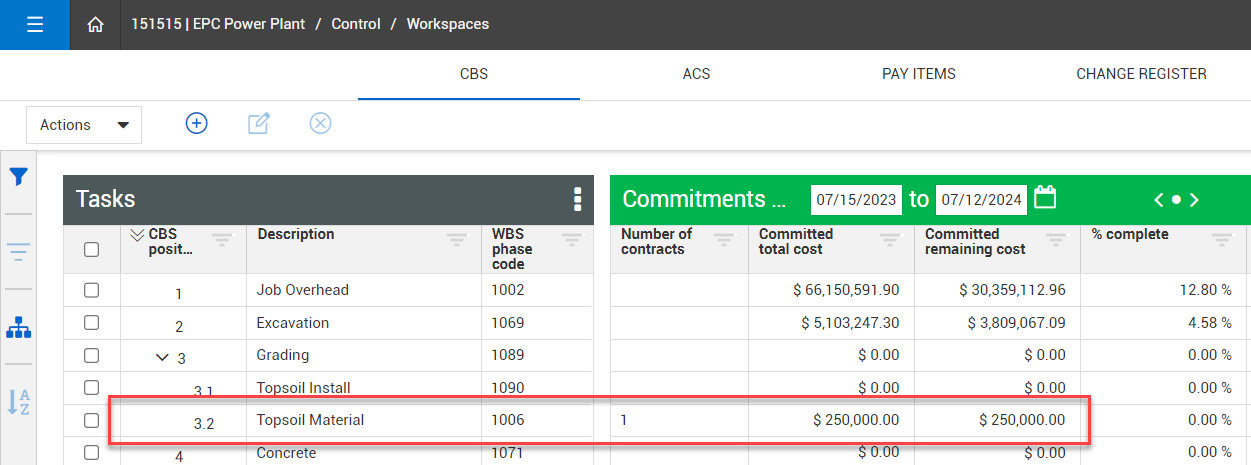Click the 07/15/2023 start date field
This screenshot has height=465, width=1251.
pyautogui.click(x=855, y=200)
